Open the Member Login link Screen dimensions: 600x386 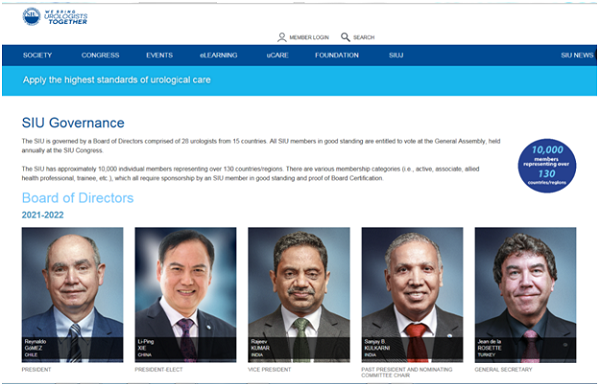click(x=309, y=37)
